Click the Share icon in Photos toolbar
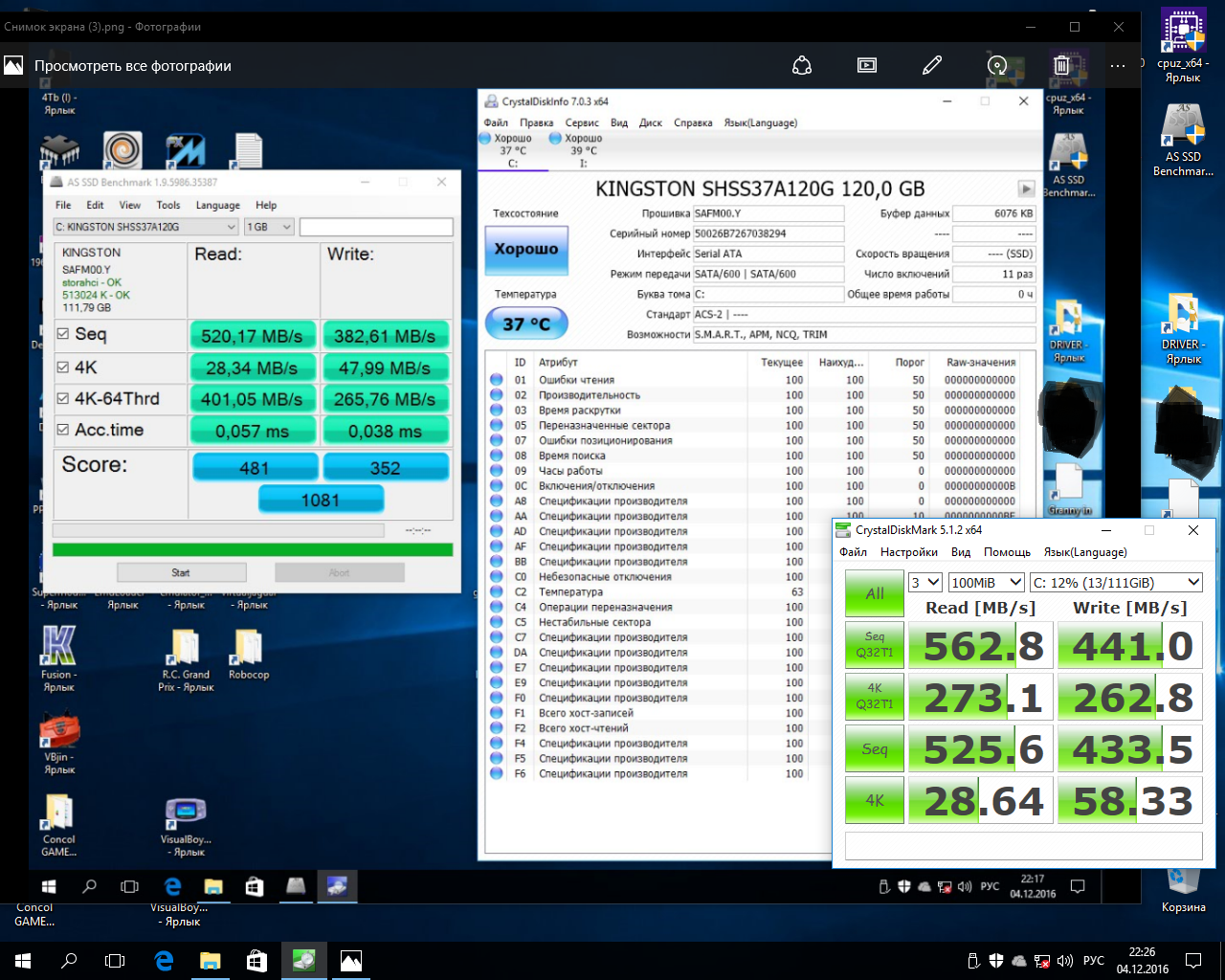The height and width of the screenshot is (980, 1225). [802, 65]
